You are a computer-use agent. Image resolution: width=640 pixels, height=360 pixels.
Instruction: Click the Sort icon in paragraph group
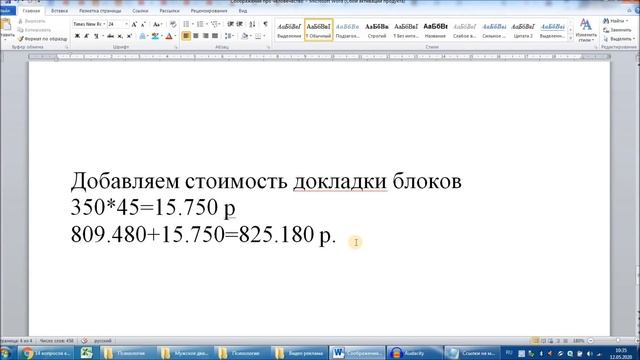(x=252, y=24)
